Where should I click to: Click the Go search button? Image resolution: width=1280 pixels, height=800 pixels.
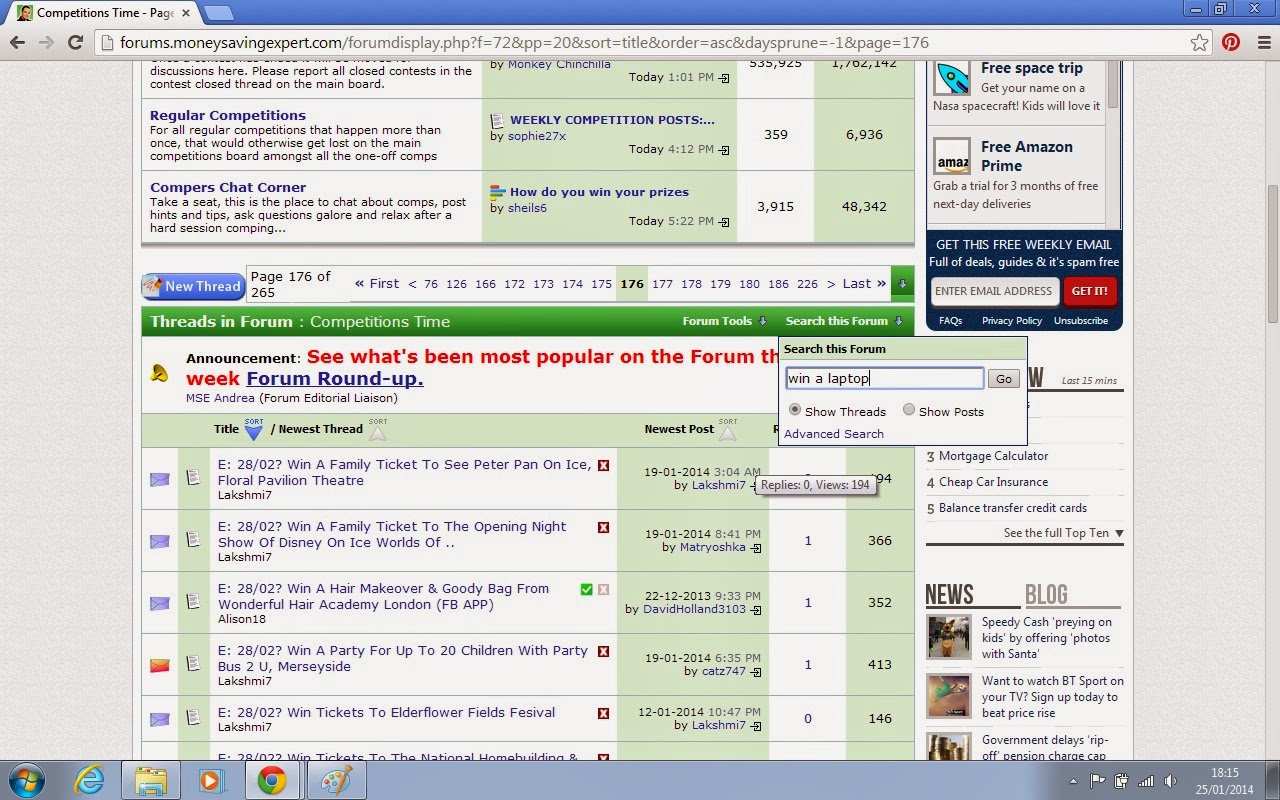pyautogui.click(x=1004, y=378)
